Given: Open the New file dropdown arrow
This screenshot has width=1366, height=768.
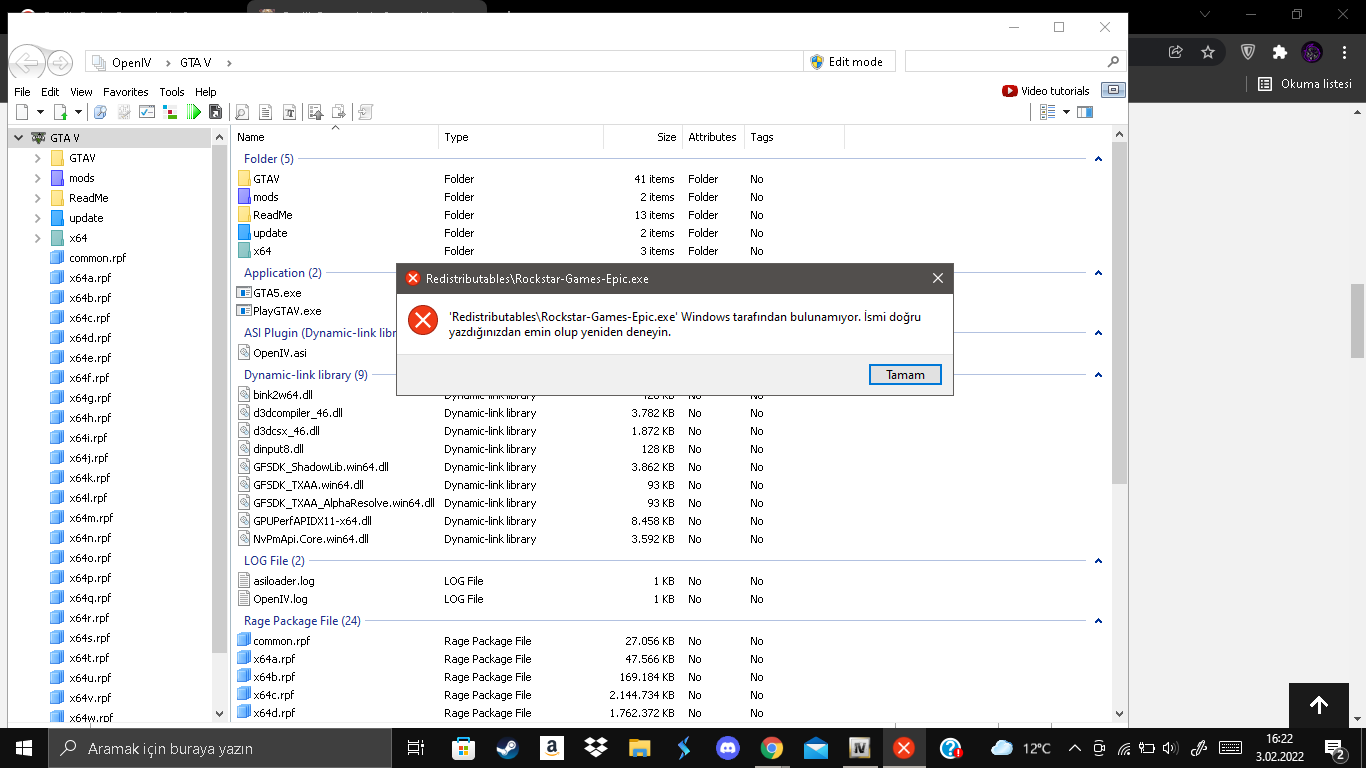Looking at the screenshot, I should pos(38,112).
